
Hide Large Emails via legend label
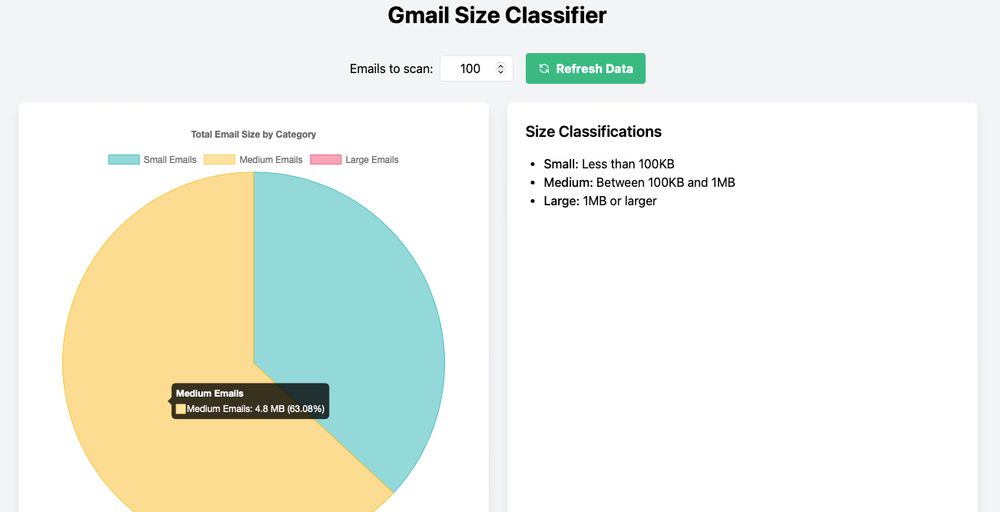pyautogui.click(x=372, y=159)
